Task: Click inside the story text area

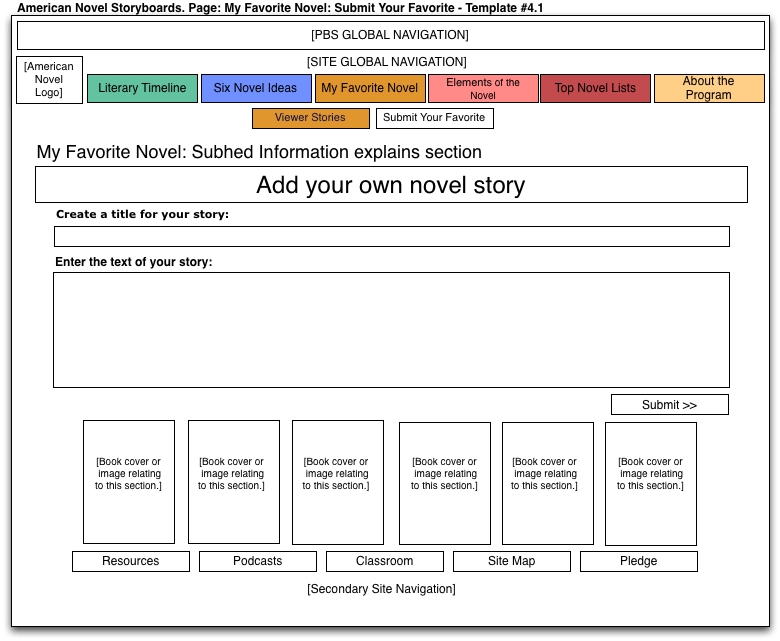Action: pos(391,330)
